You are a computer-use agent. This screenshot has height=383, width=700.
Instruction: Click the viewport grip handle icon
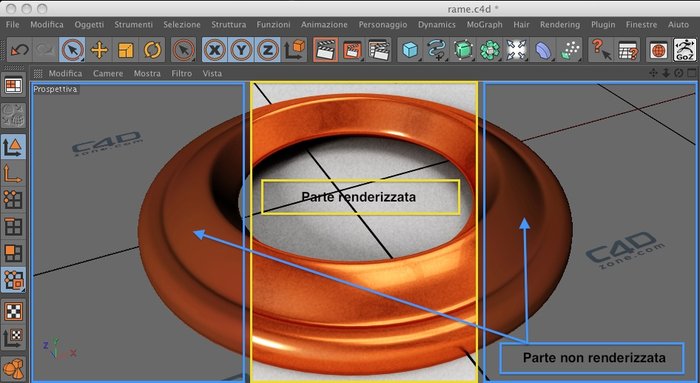[x=38, y=73]
